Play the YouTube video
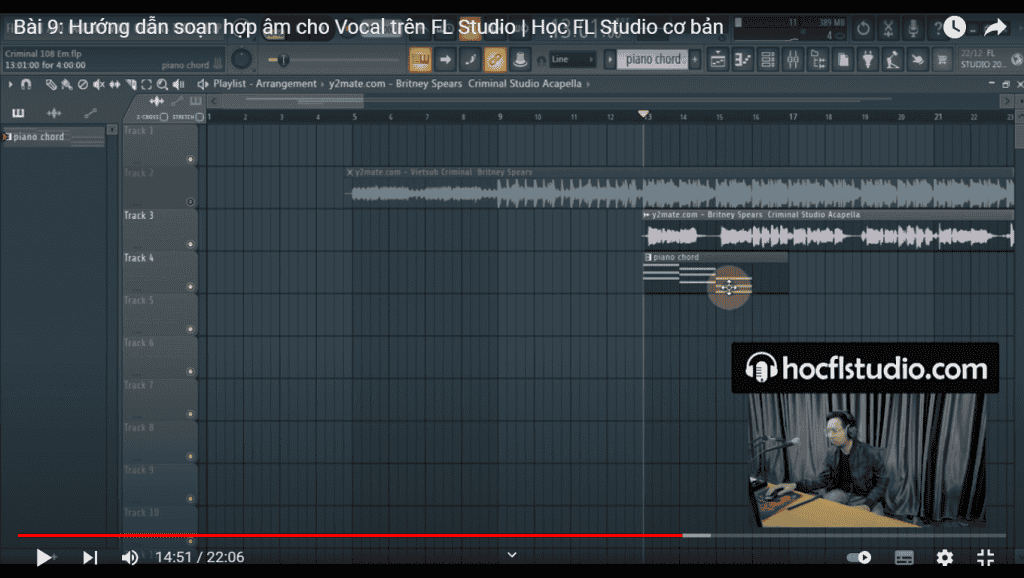 click(x=43, y=558)
